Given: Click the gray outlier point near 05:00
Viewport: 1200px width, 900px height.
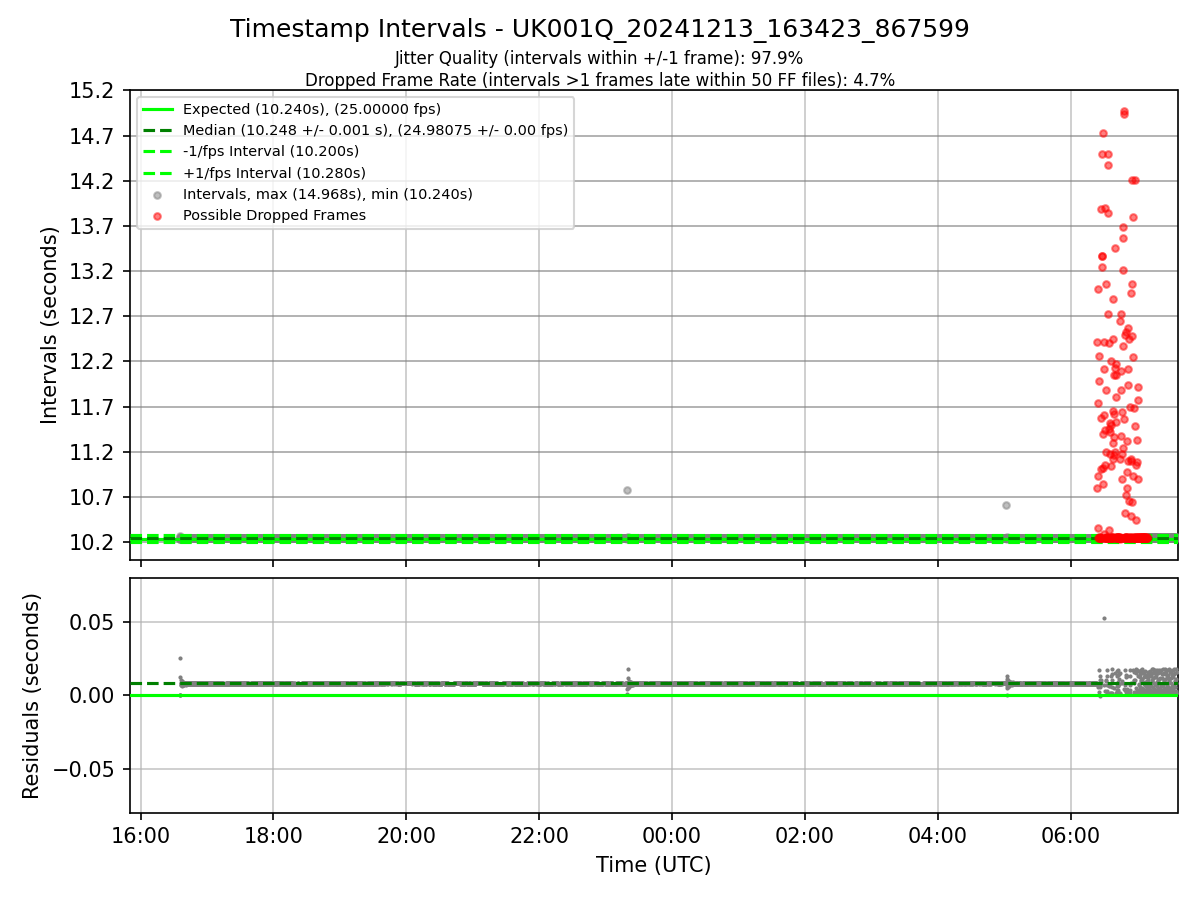Looking at the screenshot, I should [1006, 505].
